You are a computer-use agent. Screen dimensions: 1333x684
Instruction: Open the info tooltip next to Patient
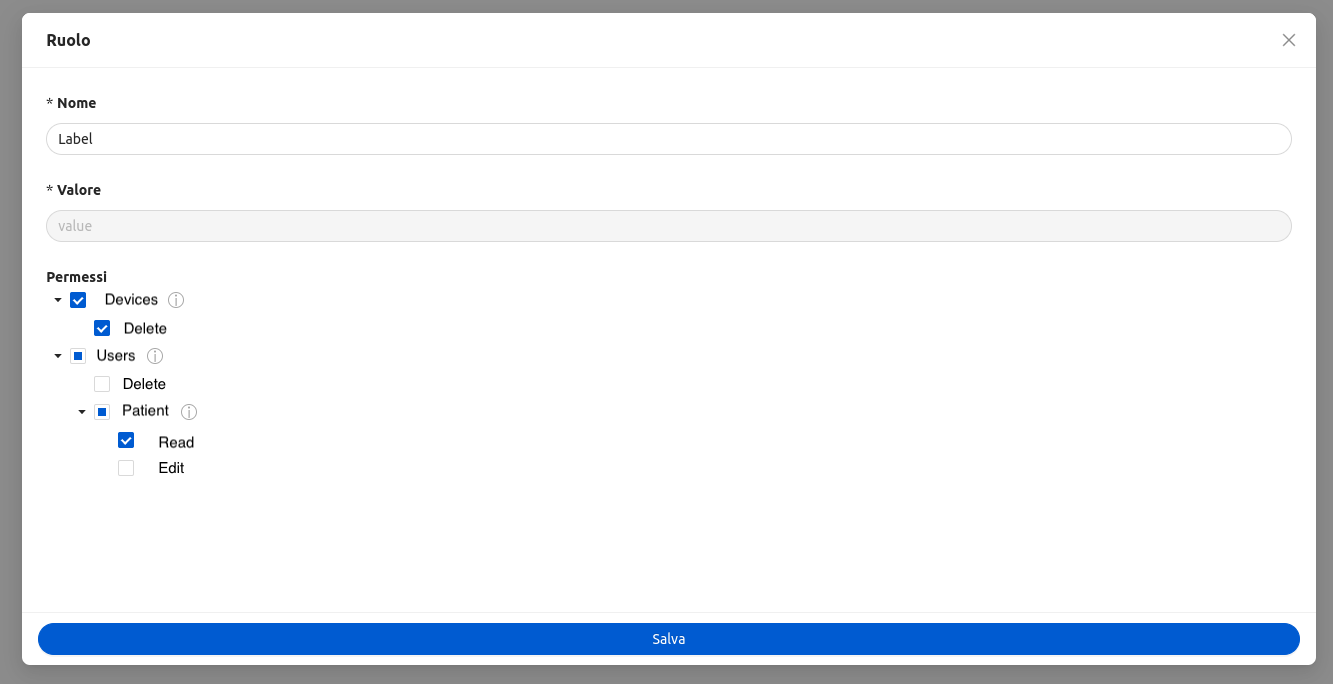point(189,411)
